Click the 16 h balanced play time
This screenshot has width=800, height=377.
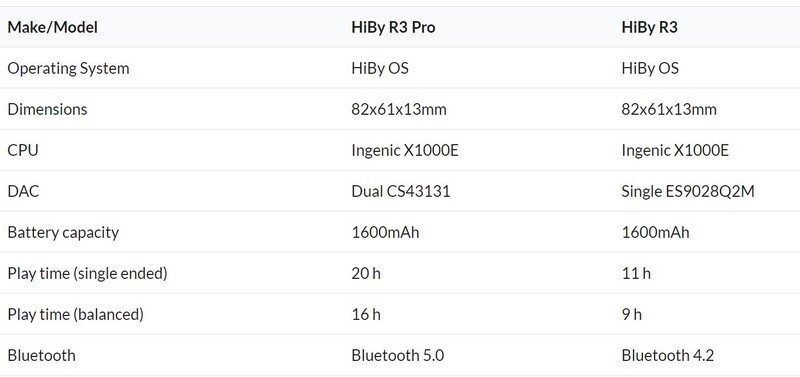pyautogui.click(x=366, y=314)
